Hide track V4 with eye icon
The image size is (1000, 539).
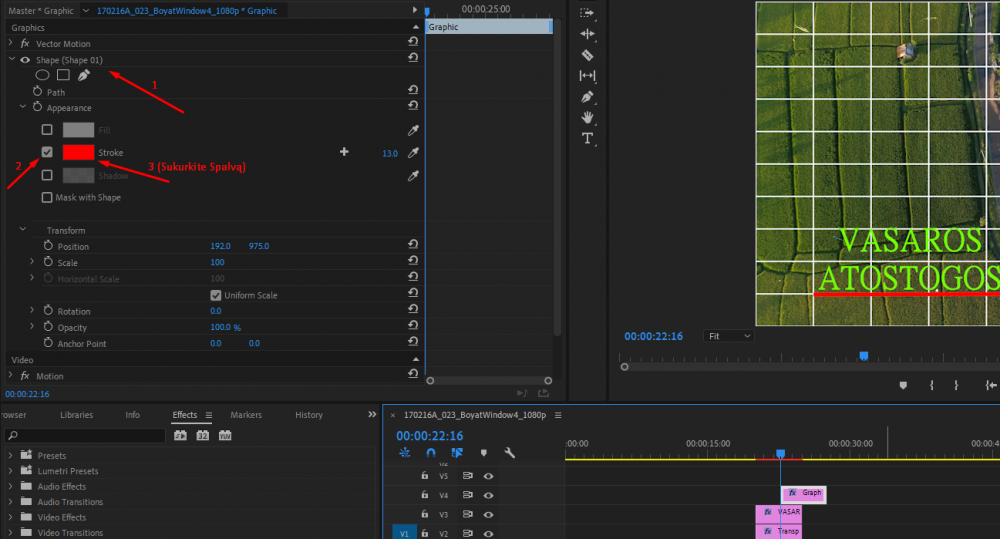coord(489,495)
